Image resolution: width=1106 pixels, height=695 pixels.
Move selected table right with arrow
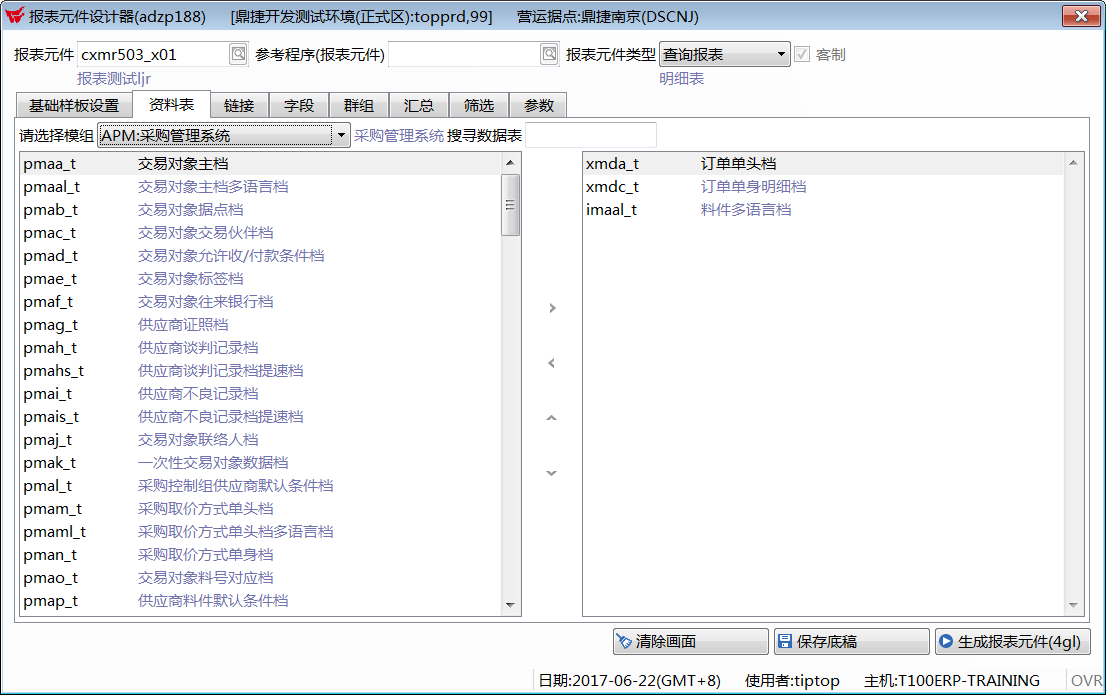click(552, 308)
